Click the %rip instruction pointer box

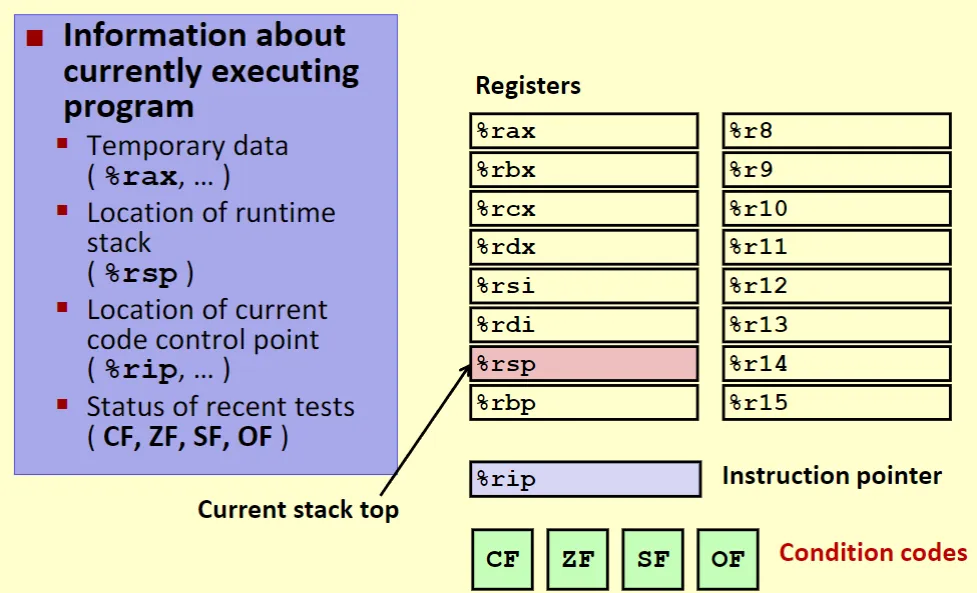(x=585, y=479)
